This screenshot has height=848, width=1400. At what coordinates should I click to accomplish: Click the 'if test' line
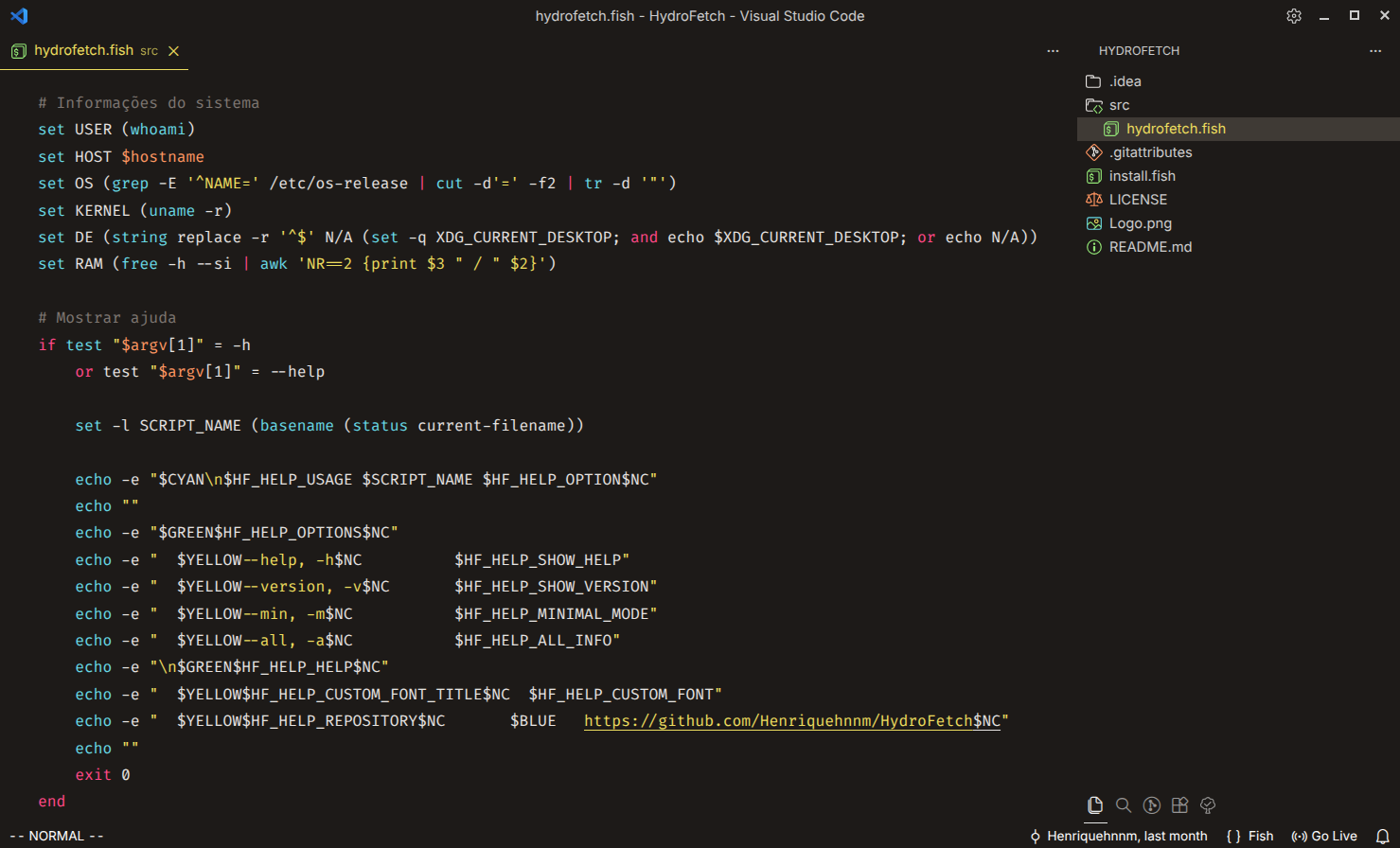pos(145,345)
